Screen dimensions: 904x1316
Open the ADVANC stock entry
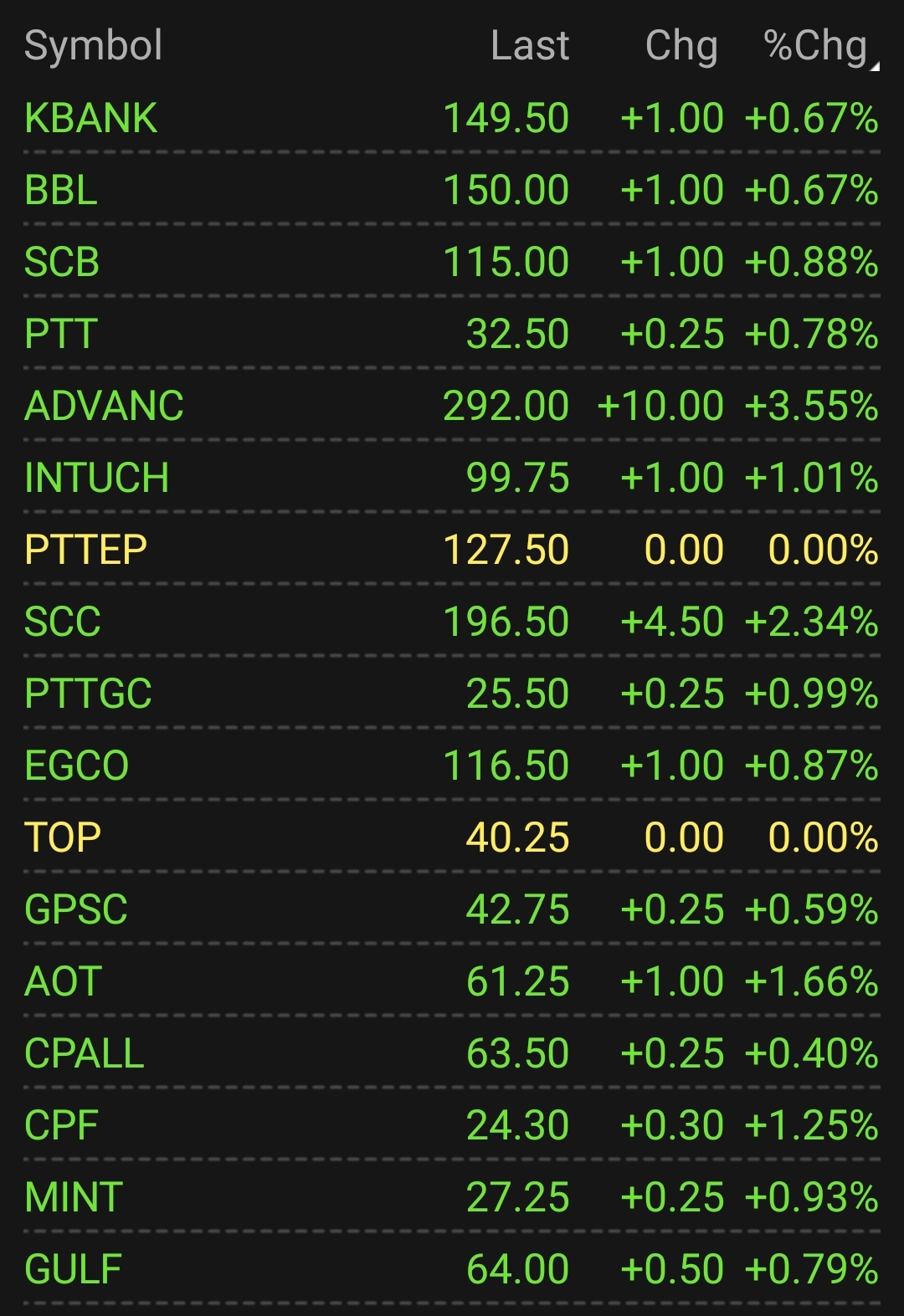click(452, 406)
